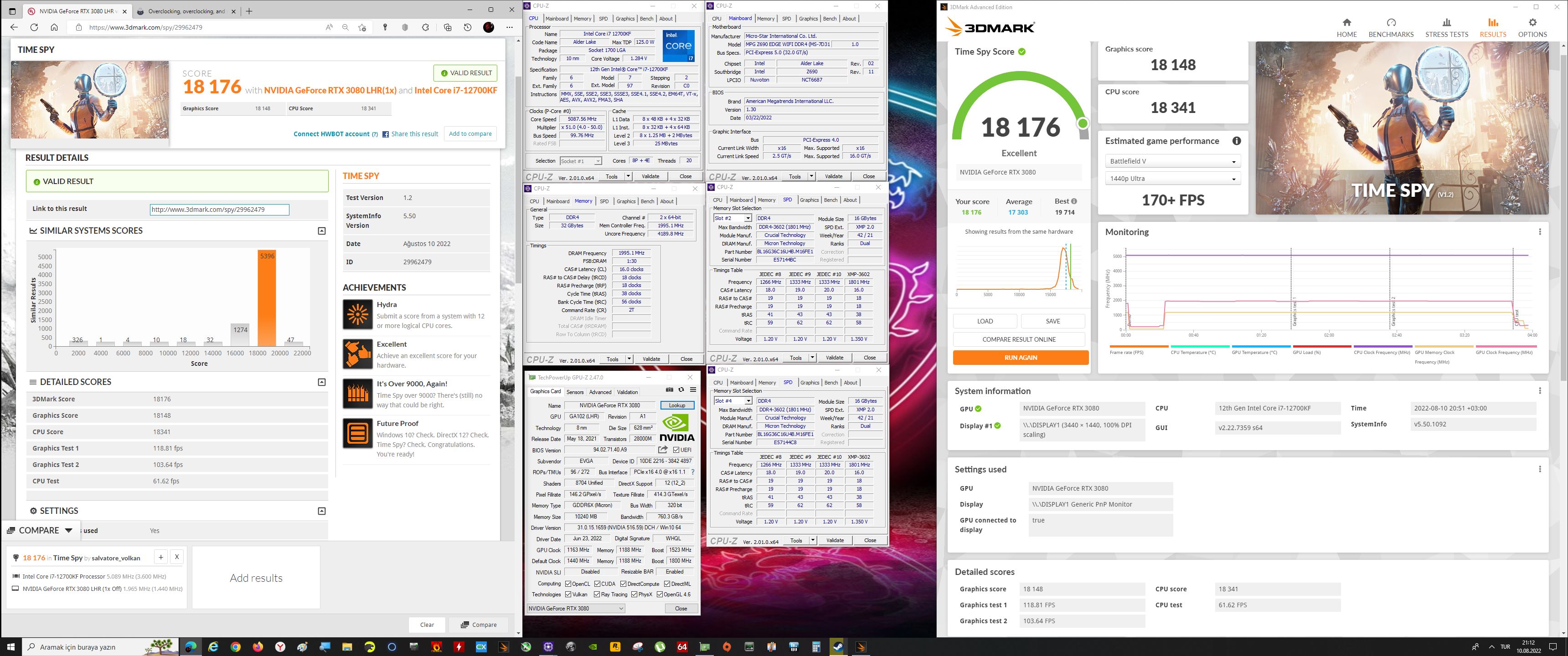Image resolution: width=1568 pixels, height=656 pixels.
Task: Click Add to compare button
Action: click(470, 134)
